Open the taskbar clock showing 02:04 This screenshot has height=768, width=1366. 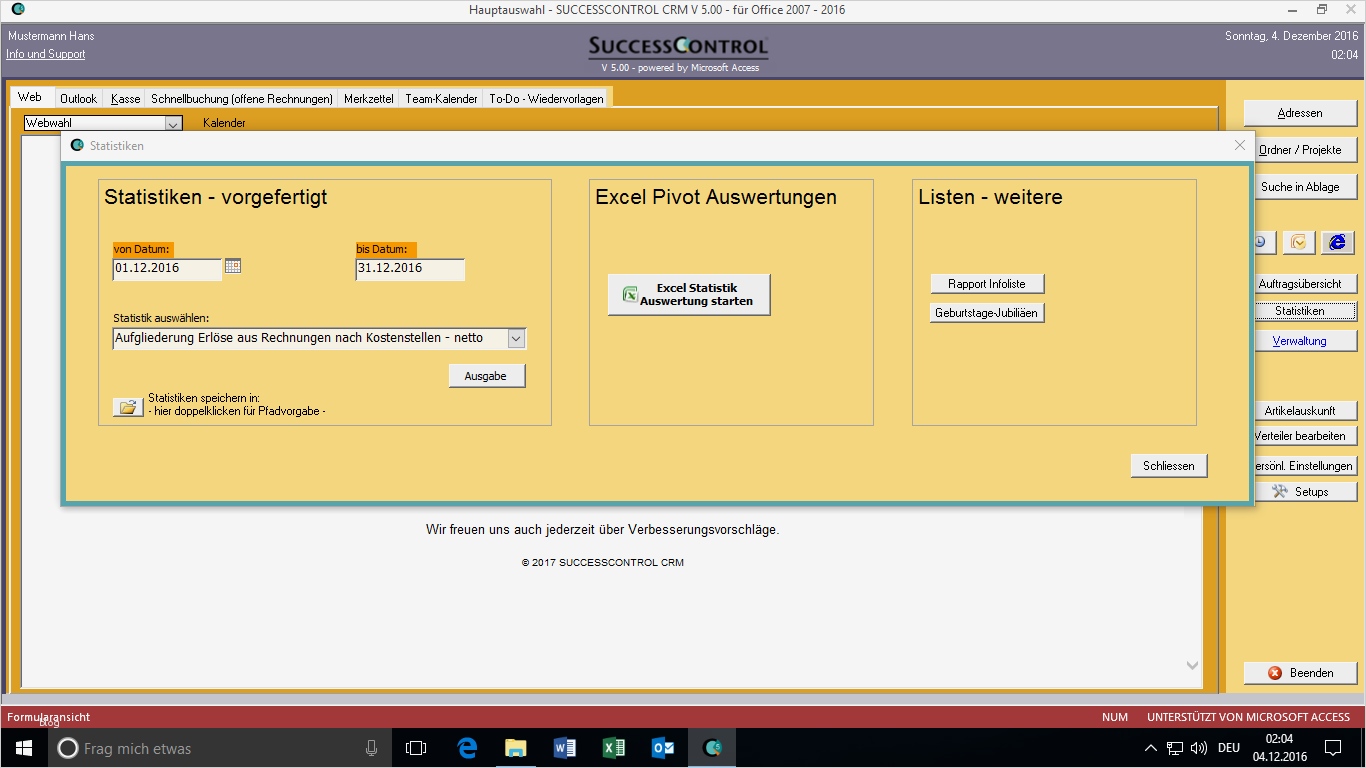tap(1280, 748)
